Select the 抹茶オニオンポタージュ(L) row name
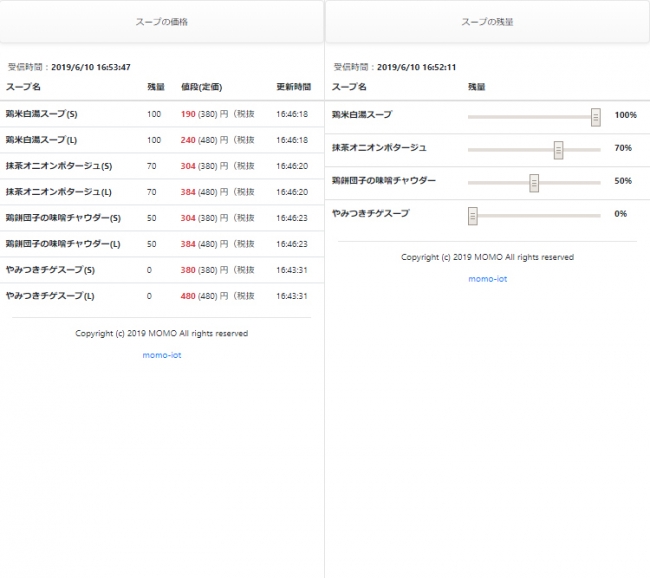650x578 pixels. (x=59, y=192)
